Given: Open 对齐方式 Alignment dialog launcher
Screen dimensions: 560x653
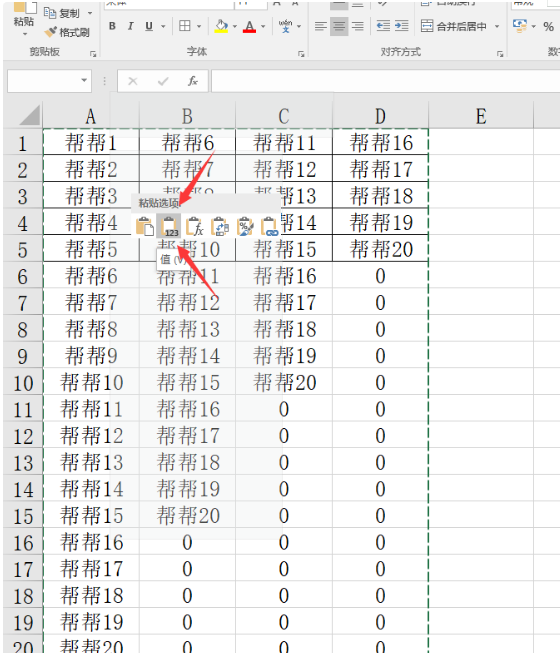Looking at the screenshot, I should (x=500, y=54).
